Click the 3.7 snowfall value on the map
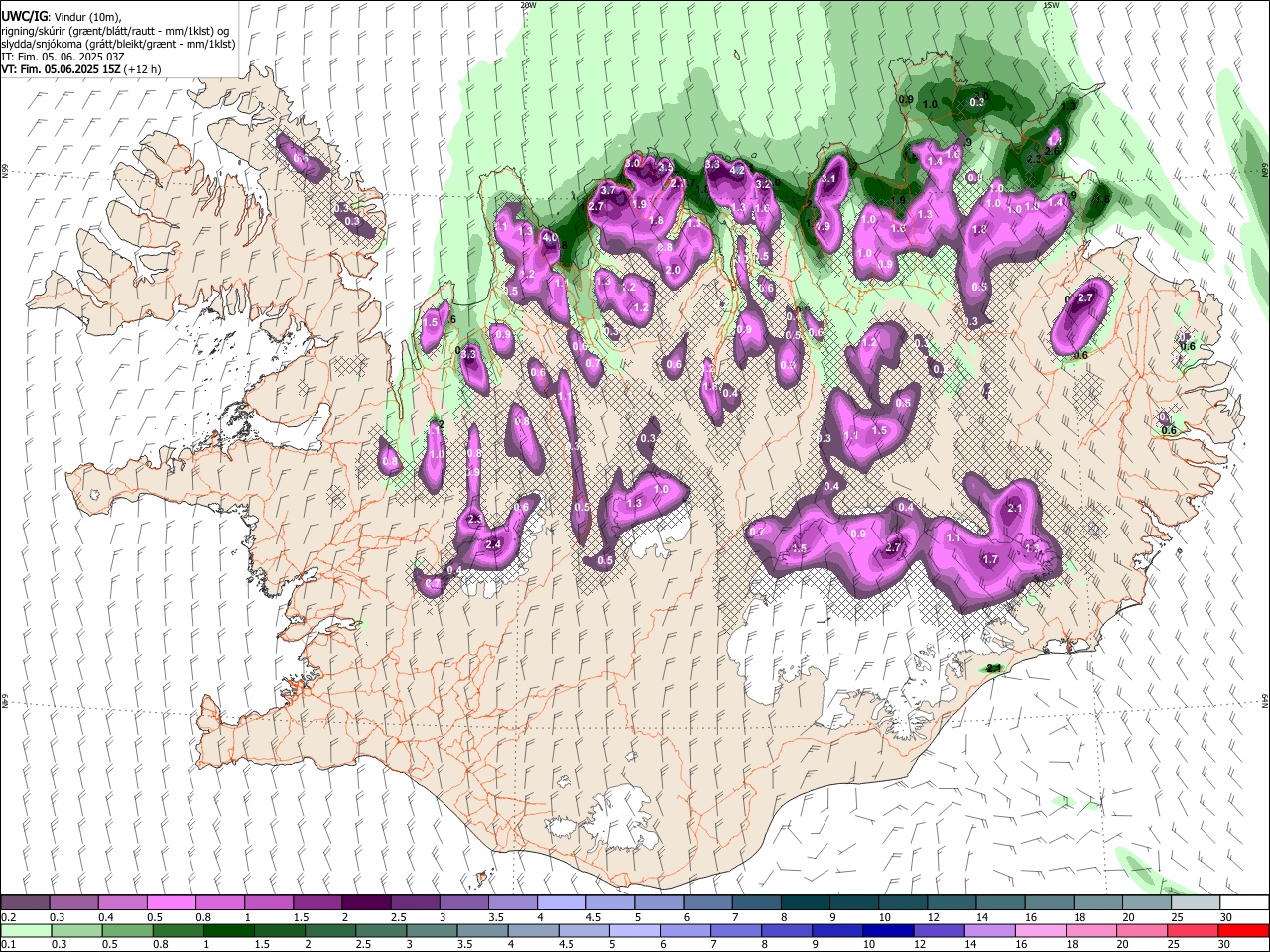The height and width of the screenshot is (952, 1270). point(609,189)
